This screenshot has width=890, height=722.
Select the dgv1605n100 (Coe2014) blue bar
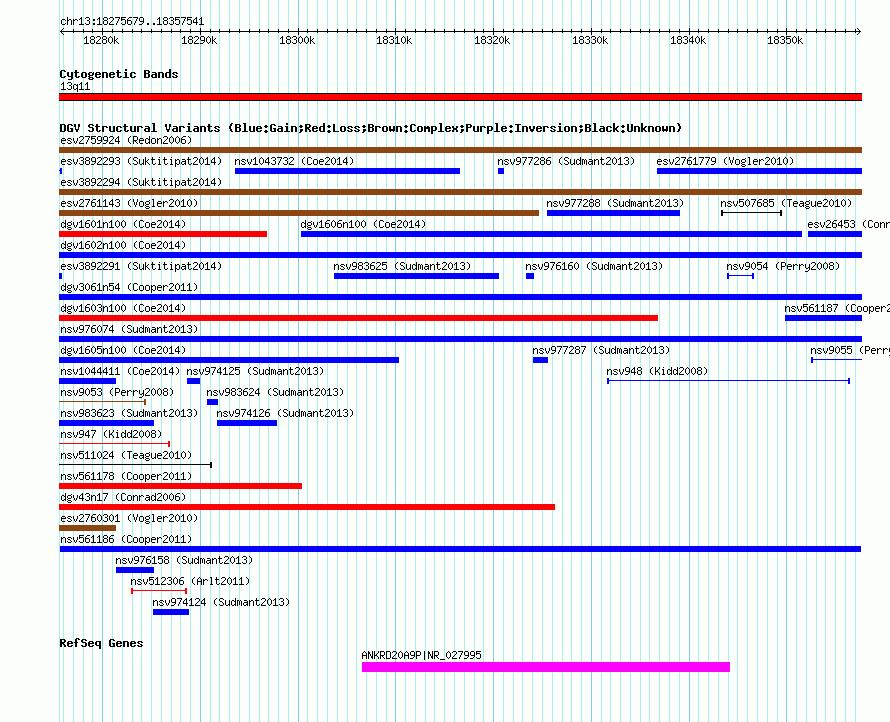click(x=229, y=360)
